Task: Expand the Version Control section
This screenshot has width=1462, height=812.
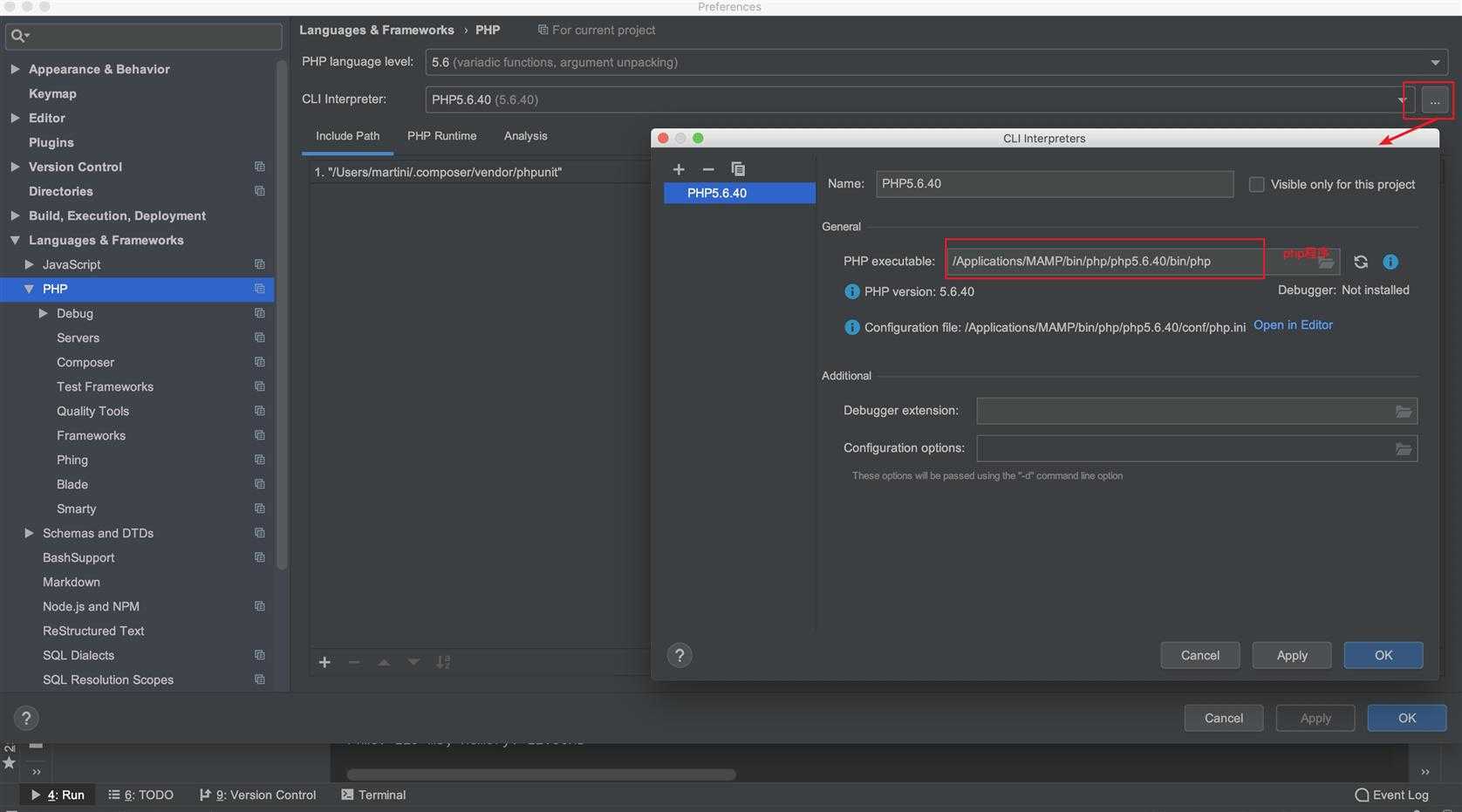Action: [x=15, y=167]
